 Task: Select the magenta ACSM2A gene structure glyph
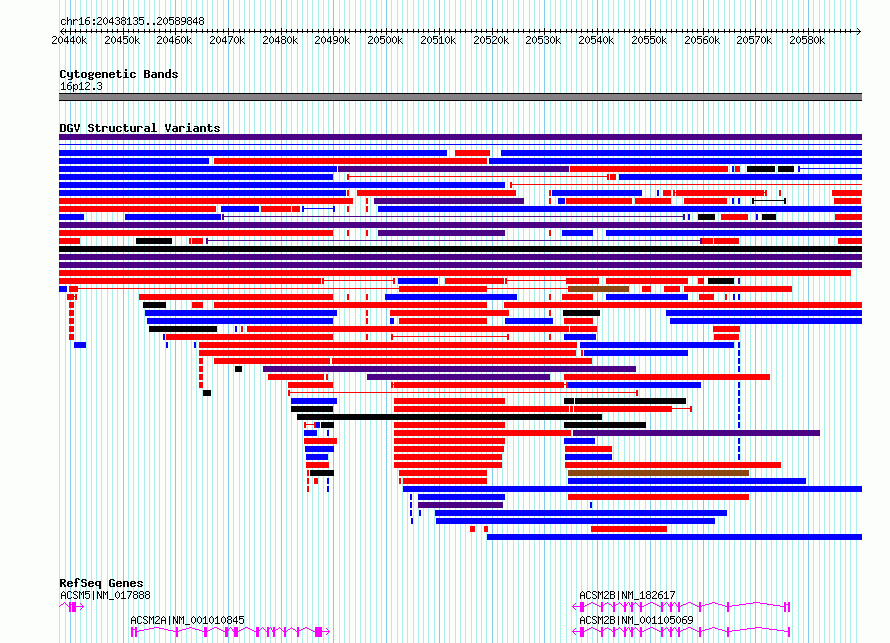point(230,632)
